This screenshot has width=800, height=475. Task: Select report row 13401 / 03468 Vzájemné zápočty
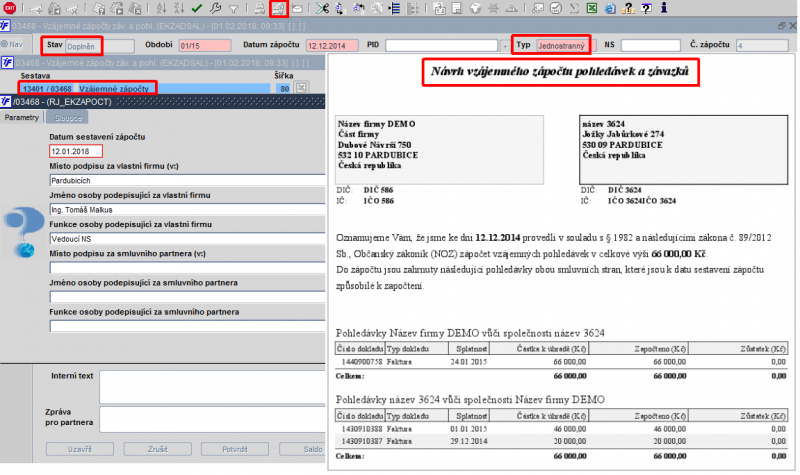pyautogui.click(x=145, y=88)
